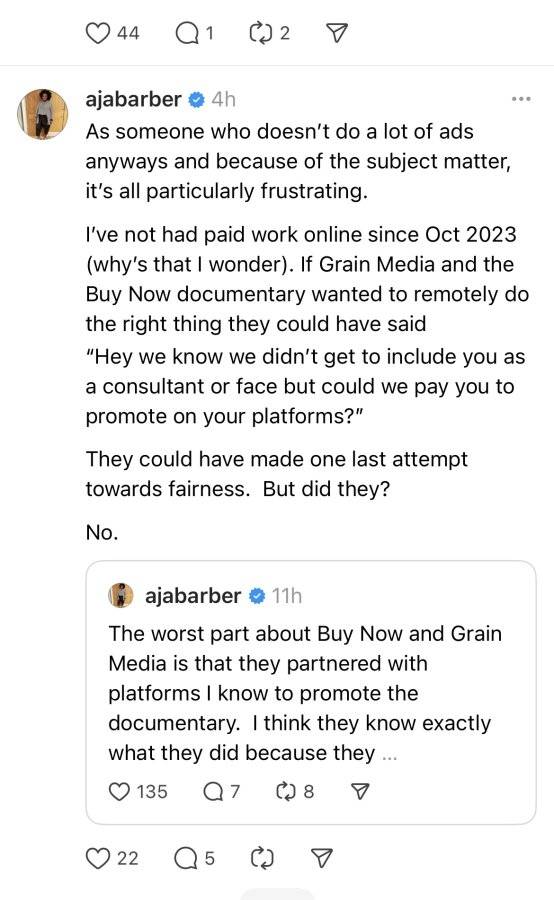Open the small ajabarber avatar in quoted post
Image resolution: width=554 pixels, height=900 pixels.
click(x=121, y=595)
